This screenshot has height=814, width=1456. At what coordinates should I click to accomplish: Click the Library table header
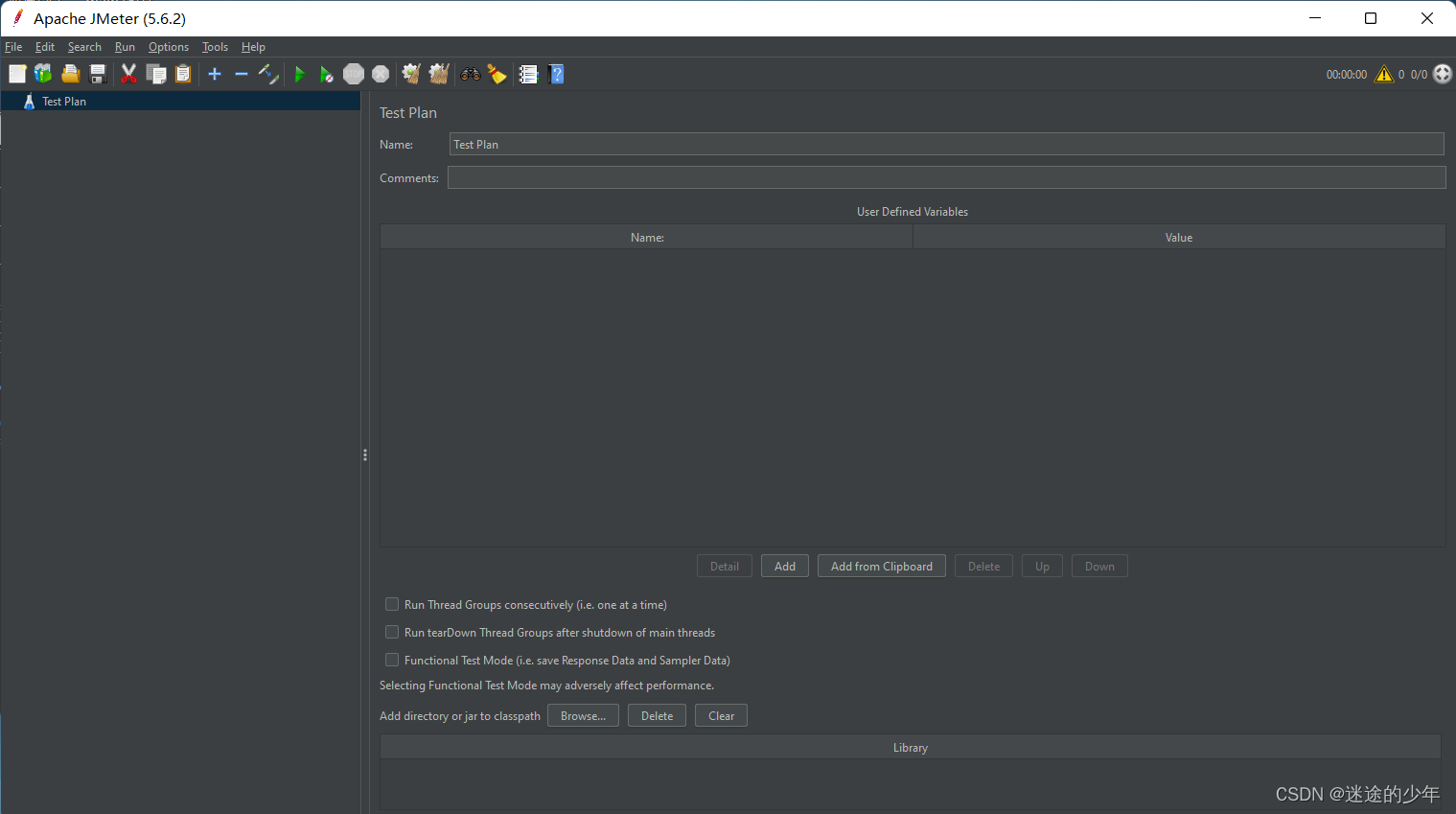(x=911, y=747)
